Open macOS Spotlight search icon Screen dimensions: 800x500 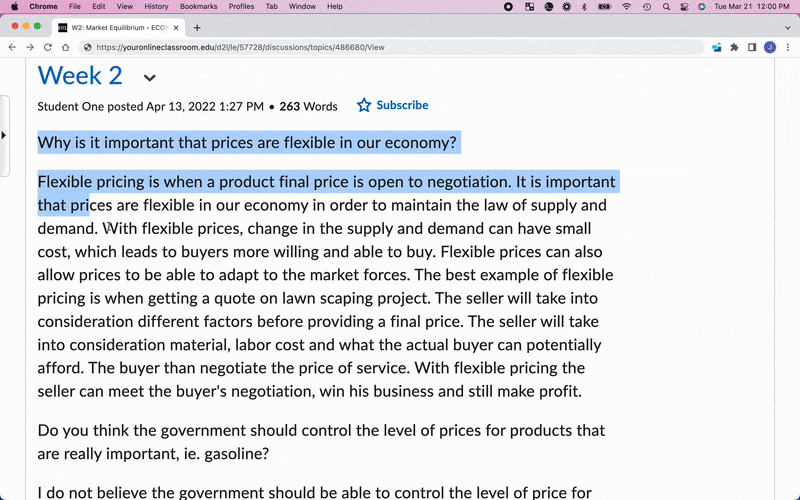[666, 7]
